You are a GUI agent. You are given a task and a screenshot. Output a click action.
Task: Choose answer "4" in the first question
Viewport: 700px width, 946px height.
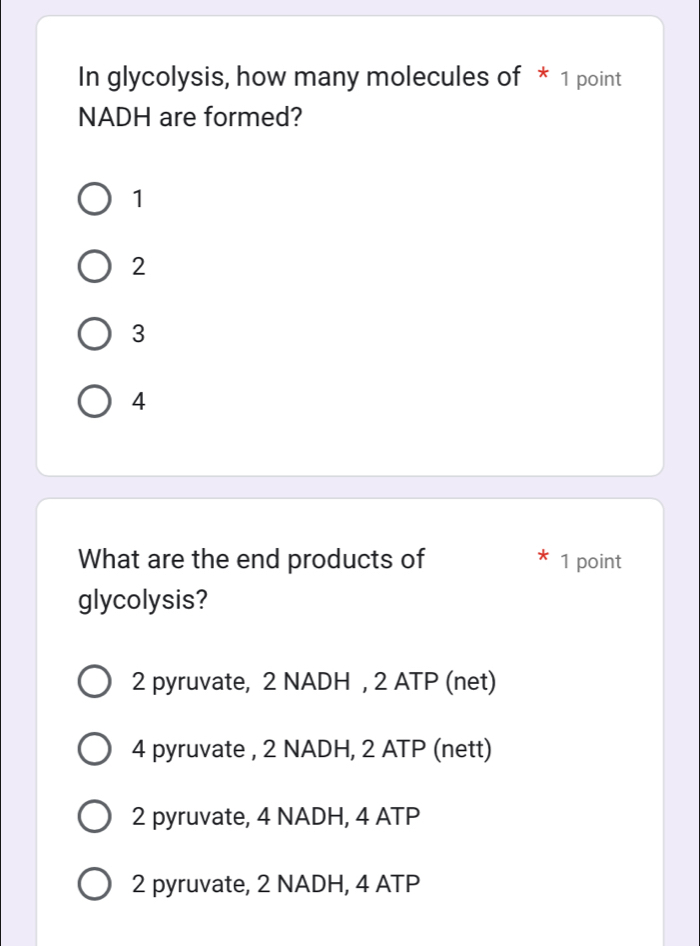pos(94,402)
